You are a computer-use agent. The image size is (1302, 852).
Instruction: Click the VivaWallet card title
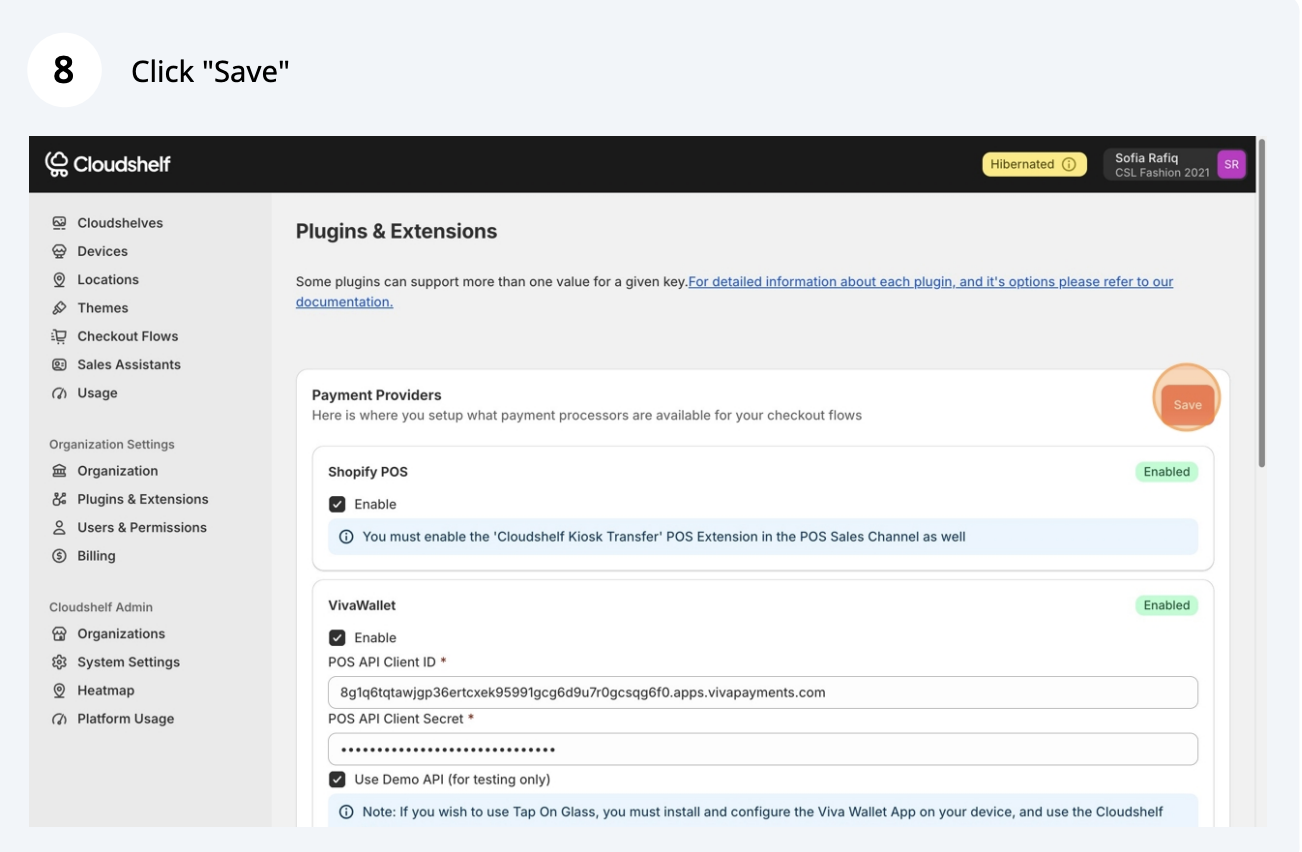point(362,605)
